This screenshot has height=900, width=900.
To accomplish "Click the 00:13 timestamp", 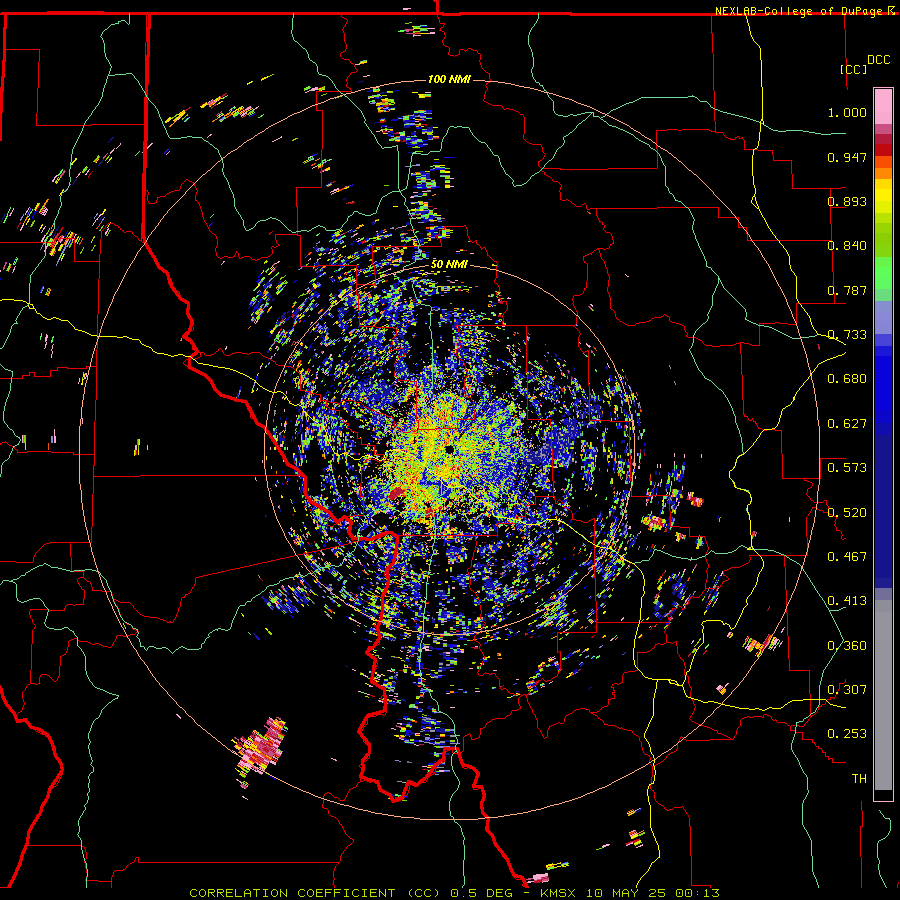I will 699,893.
